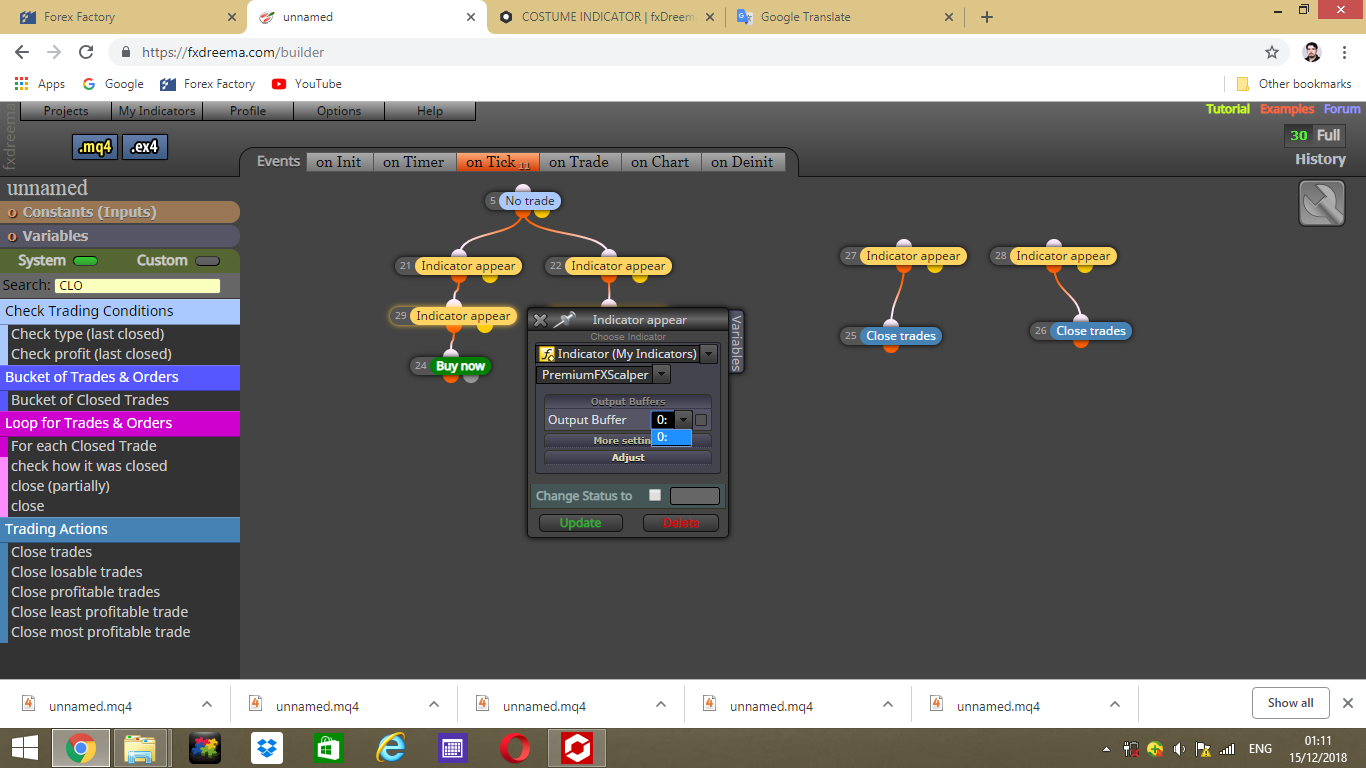Select Indicator appear block 29
This screenshot has width=1366, height=768.
463,316
